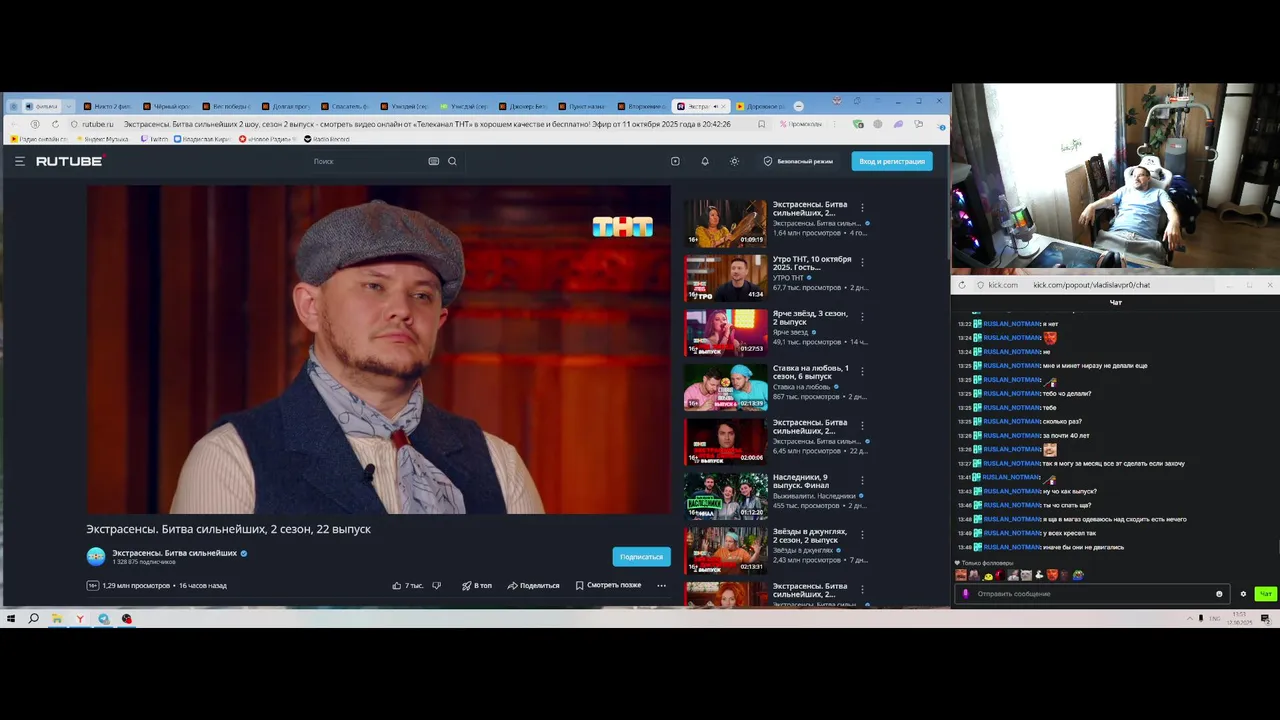Open chat settings gear icon
1280x720 pixels.
pyautogui.click(x=1243, y=594)
